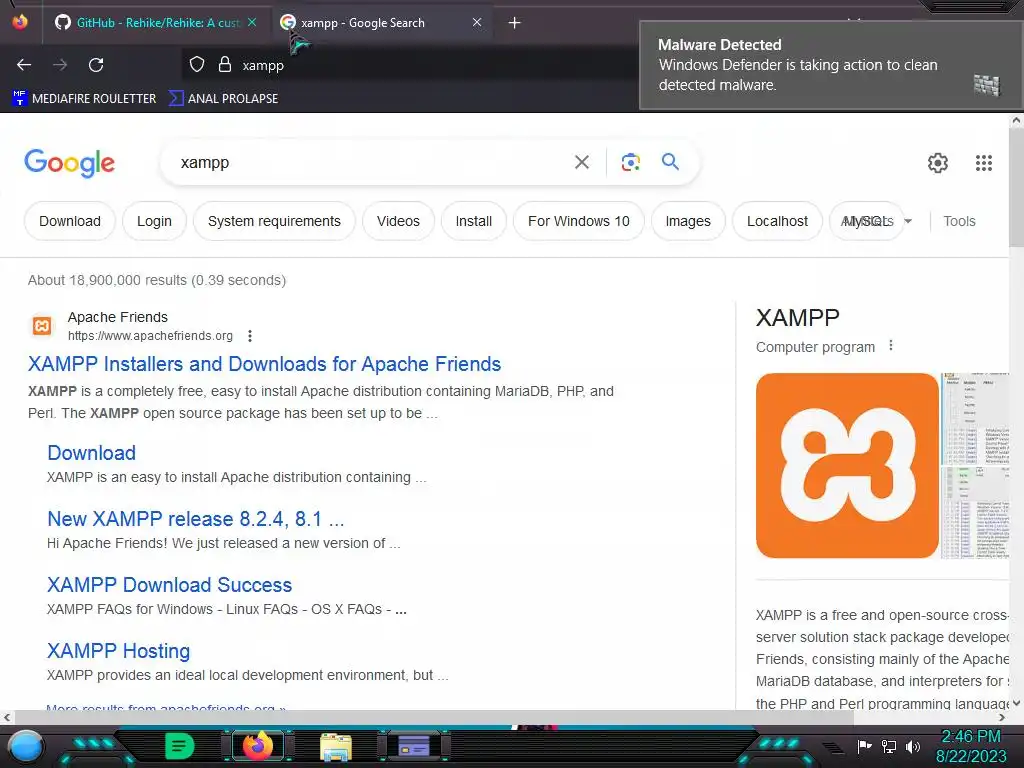Image resolution: width=1024 pixels, height=768 pixels.
Task: Select the Install filter chip
Action: pos(473,221)
